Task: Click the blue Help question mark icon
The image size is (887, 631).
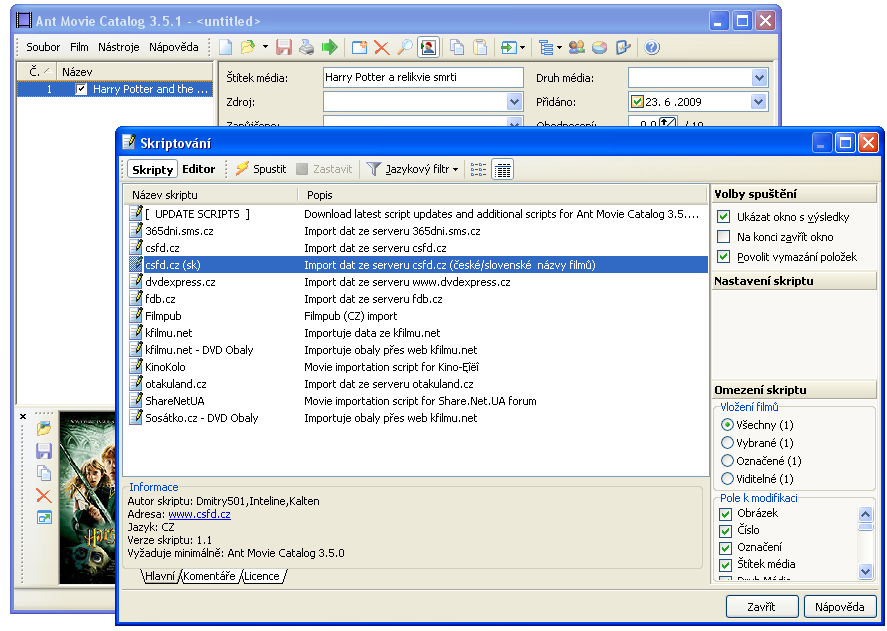Action: [652, 47]
